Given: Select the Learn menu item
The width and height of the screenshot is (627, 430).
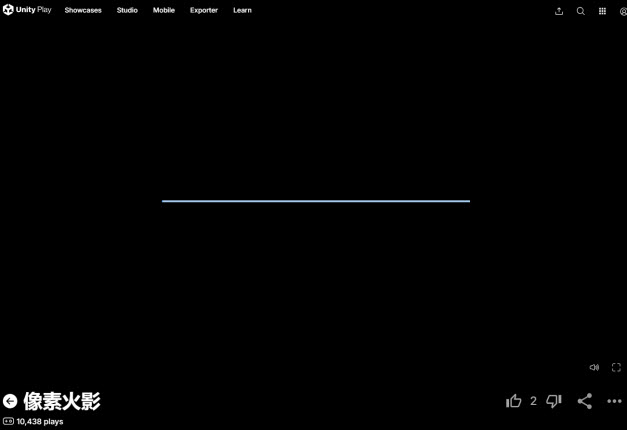Looking at the screenshot, I should [x=242, y=10].
